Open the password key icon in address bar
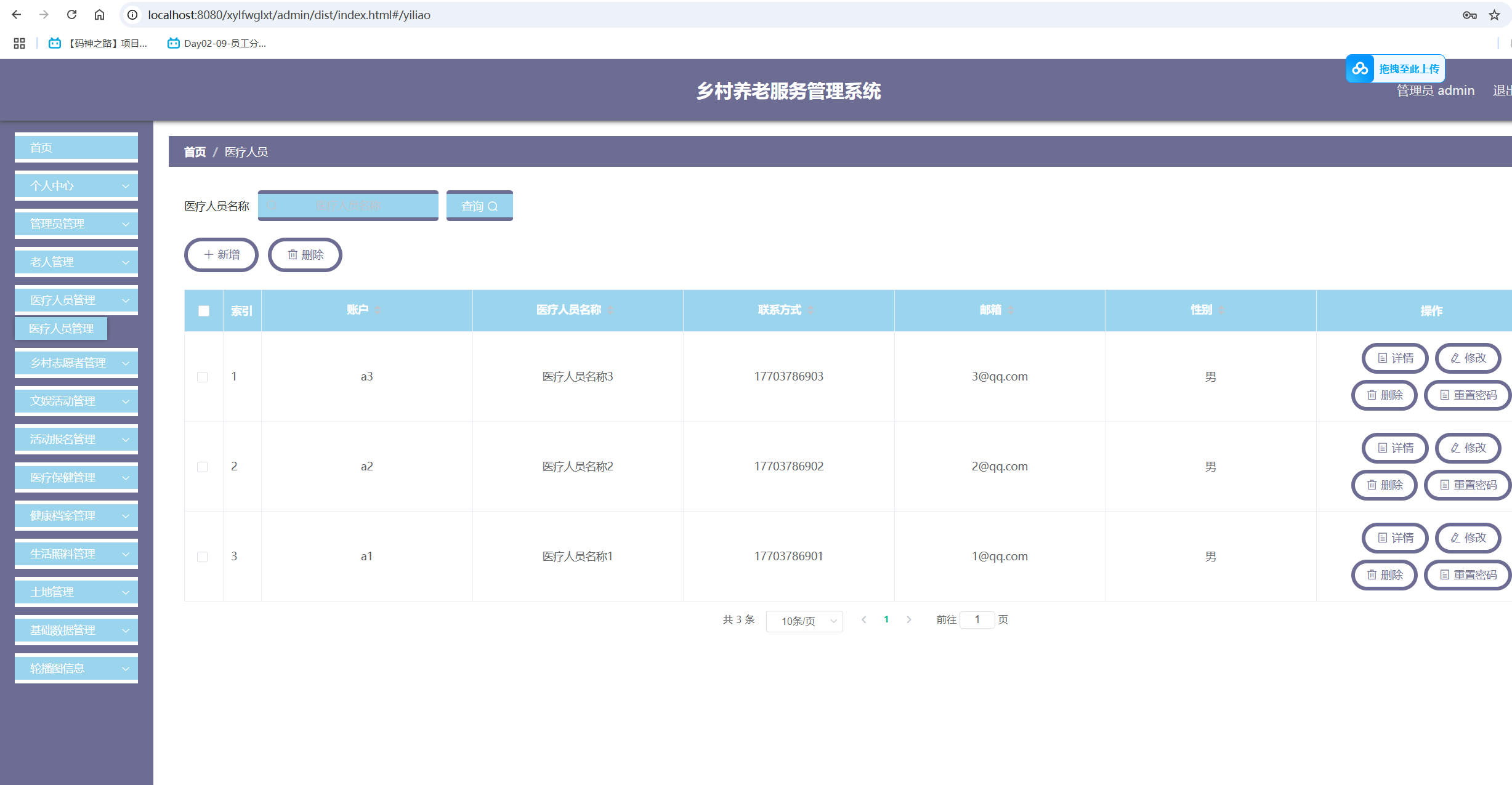 click(x=1470, y=15)
